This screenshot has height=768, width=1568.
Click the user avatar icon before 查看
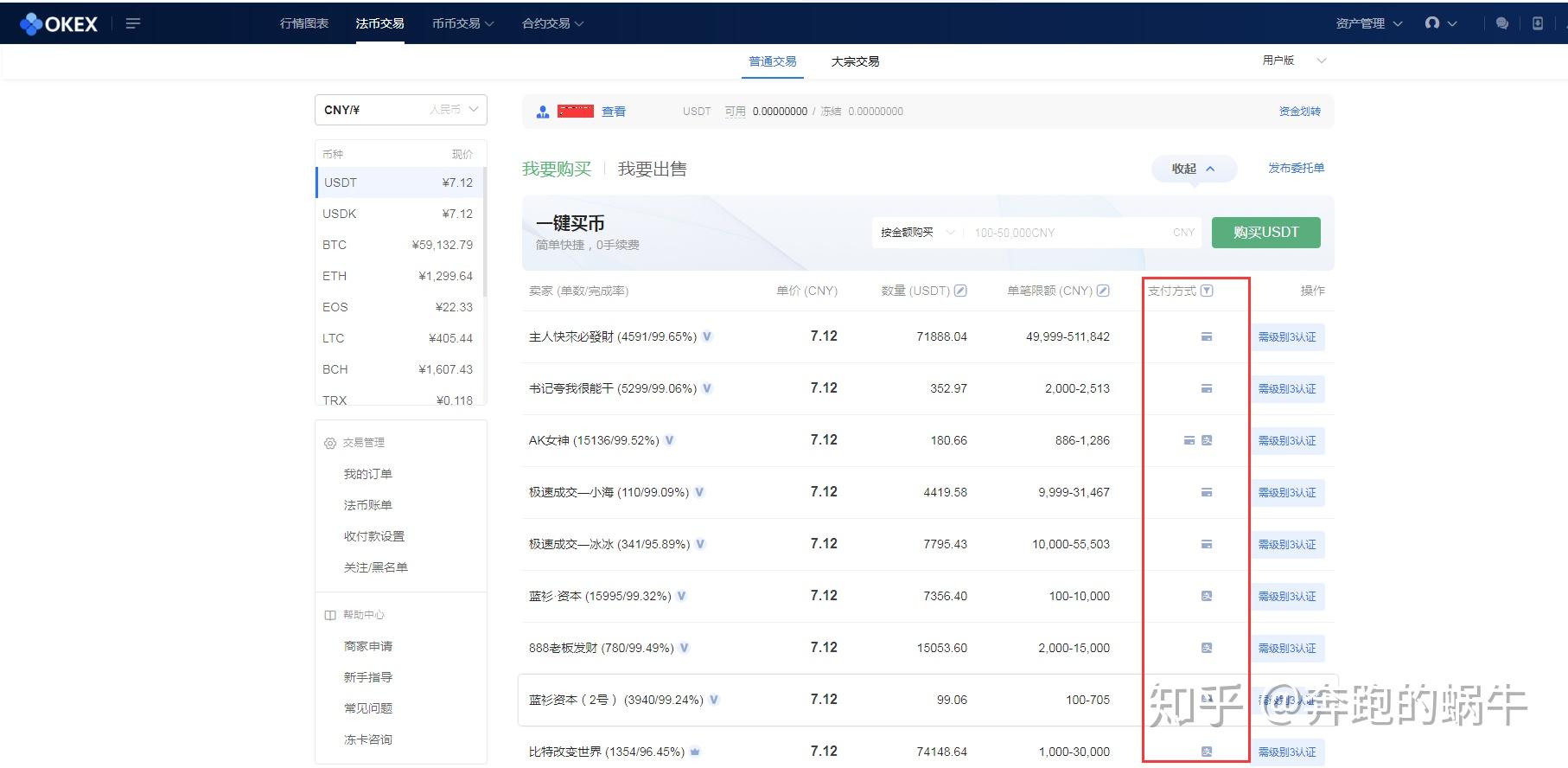click(x=543, y=112)
